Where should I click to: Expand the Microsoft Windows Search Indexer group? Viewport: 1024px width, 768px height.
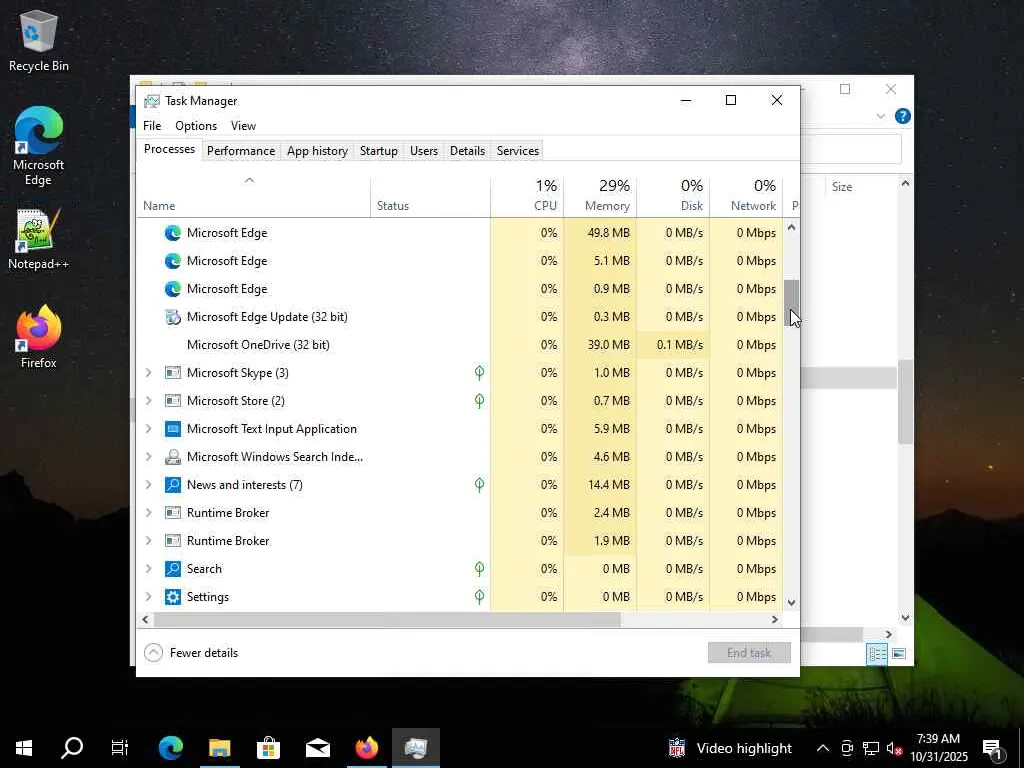coord(148,456)
